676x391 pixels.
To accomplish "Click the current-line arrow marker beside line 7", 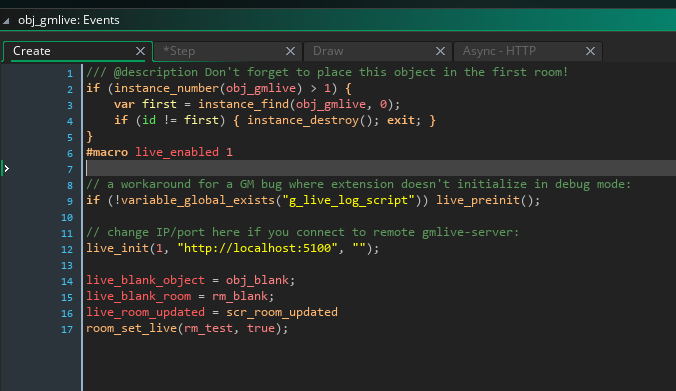I will 6,169.
